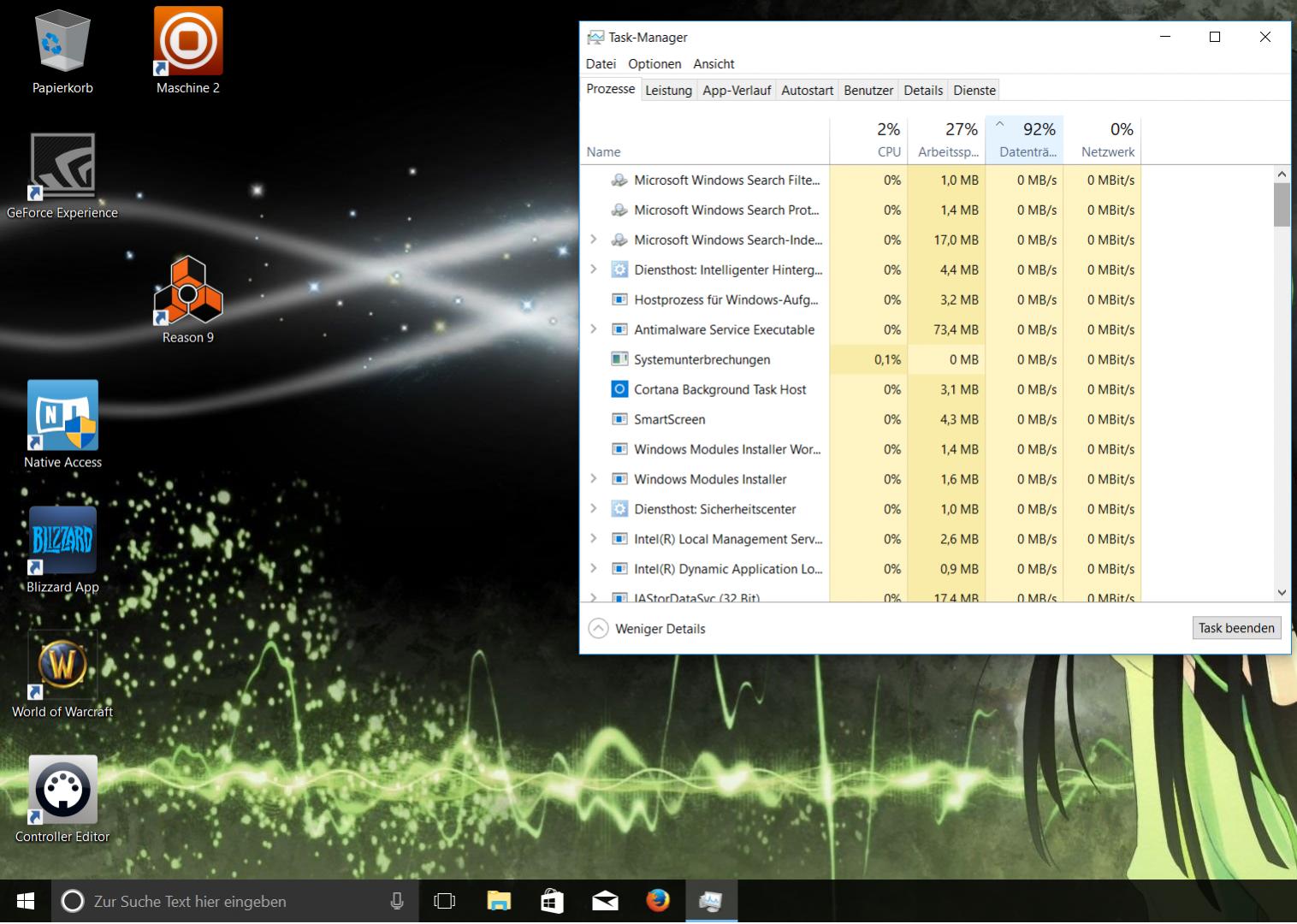Expand the Antimalware Service Executable process
The height and width of the screenshot is (924, 1297).
pos(594,329)
